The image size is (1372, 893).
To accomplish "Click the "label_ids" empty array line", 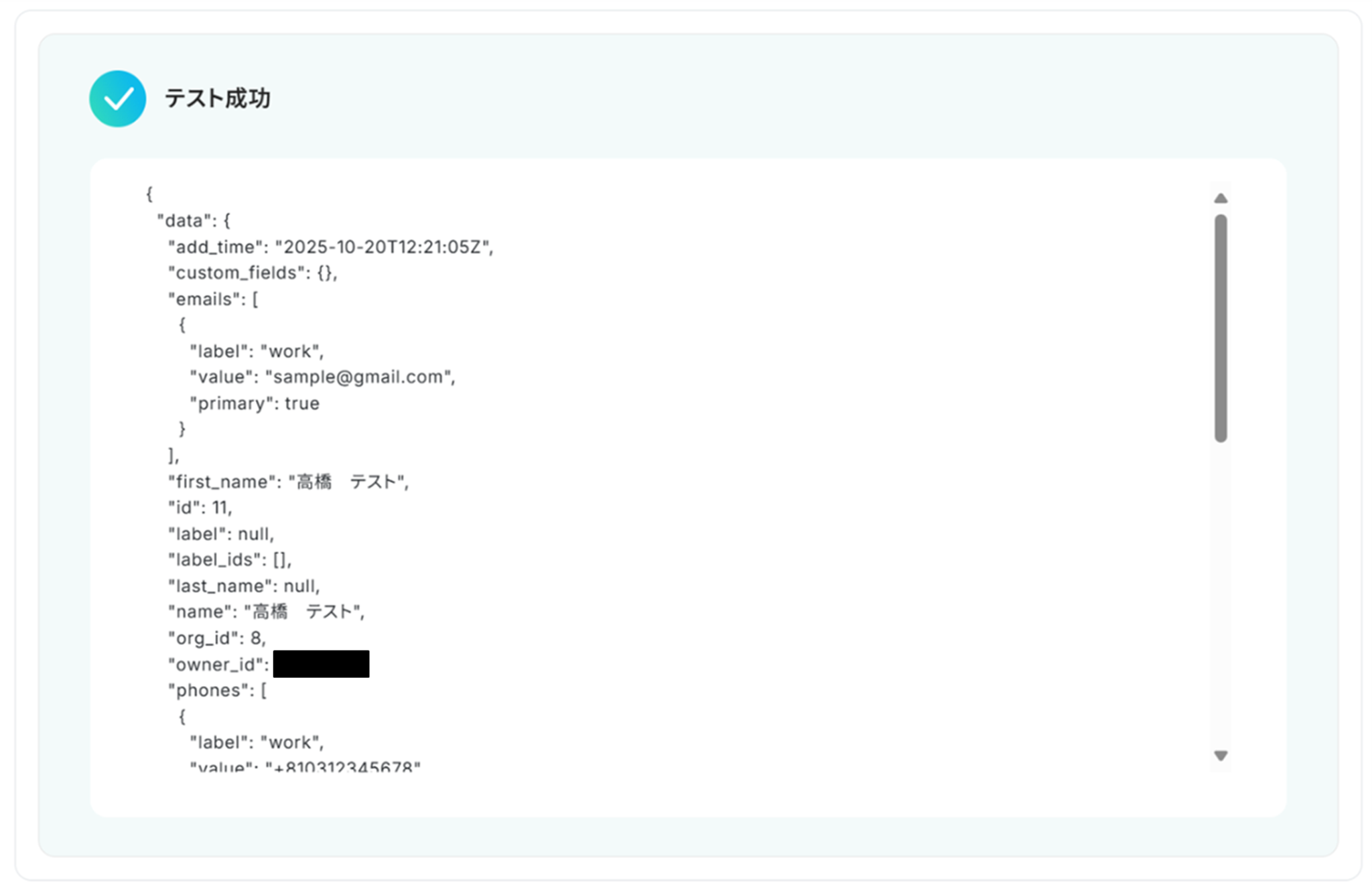I will click(229, 560).
